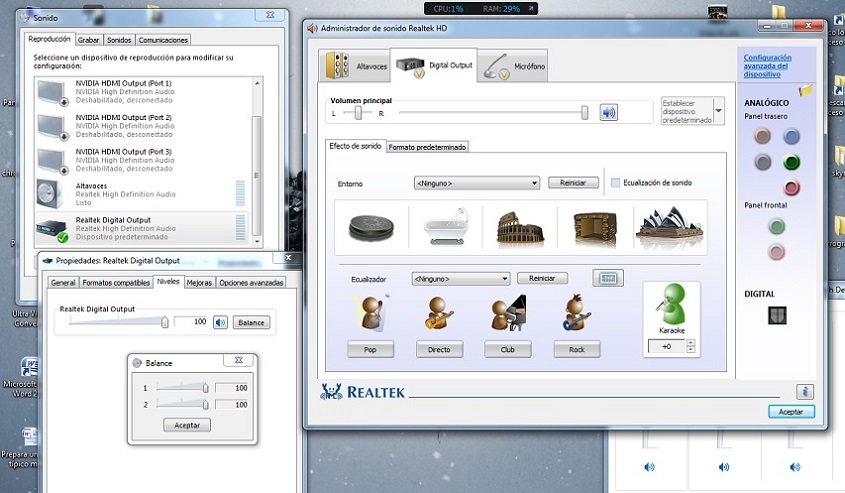Click scroll down arrow in device list
This screenshot has width=845, height=493.
[x=257, y=242]
